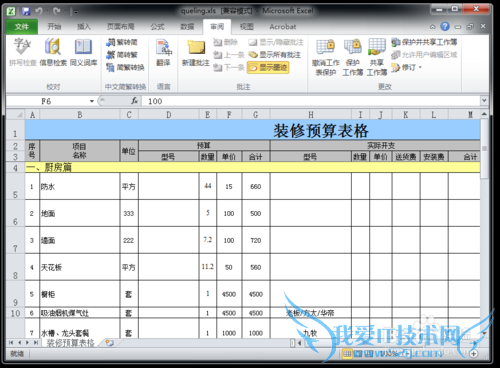
Task: Undo the last action
Action: click(38, 11)
